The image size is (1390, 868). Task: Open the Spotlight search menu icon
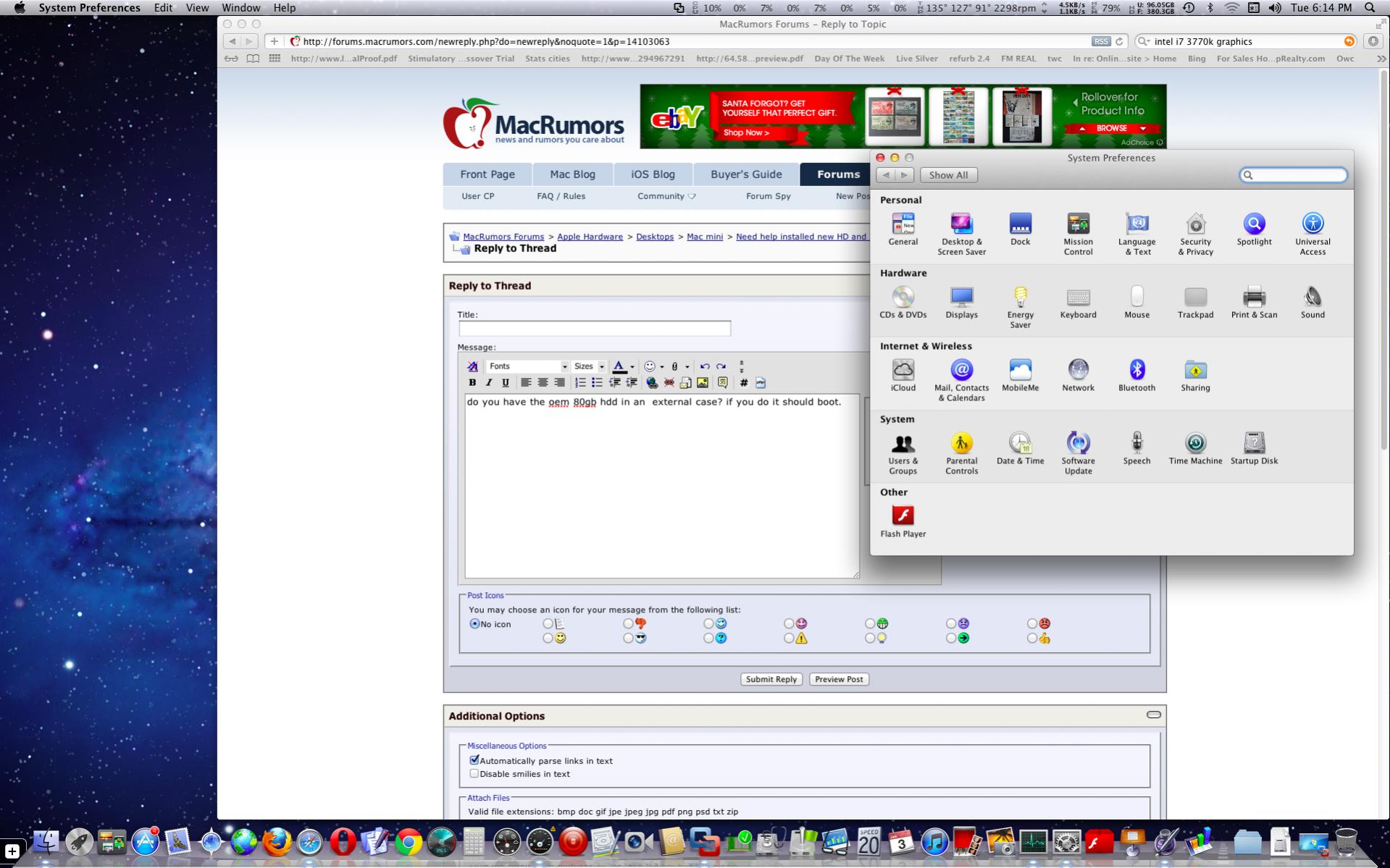point(1370,8)
